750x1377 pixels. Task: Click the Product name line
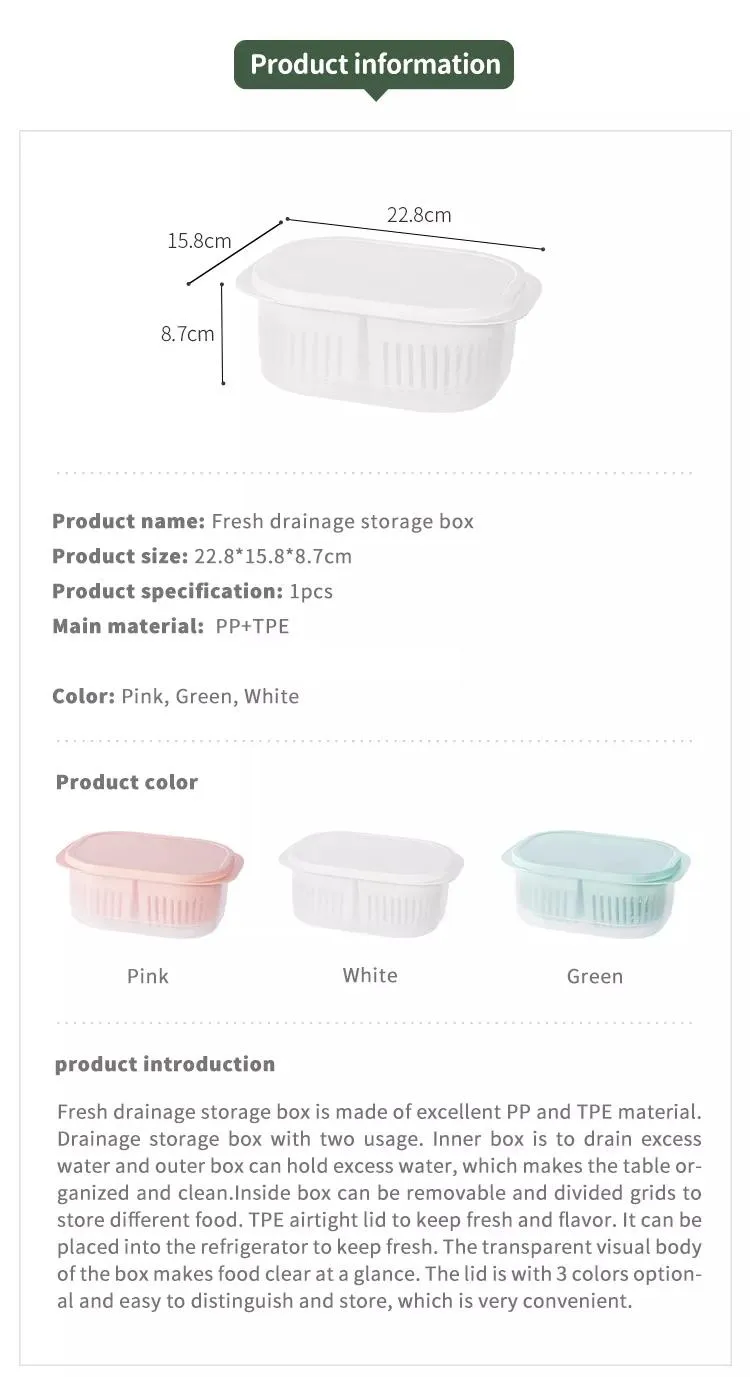coord(263,521)
